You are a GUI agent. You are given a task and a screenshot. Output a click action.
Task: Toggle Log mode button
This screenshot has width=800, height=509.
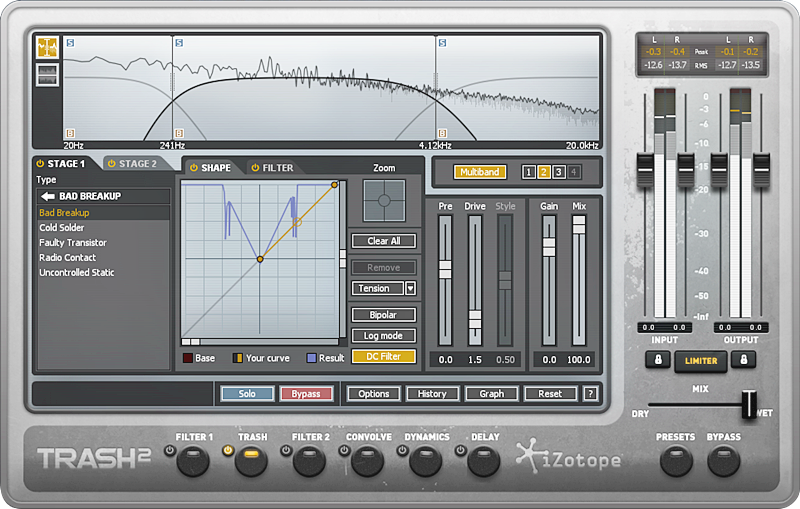384,336
